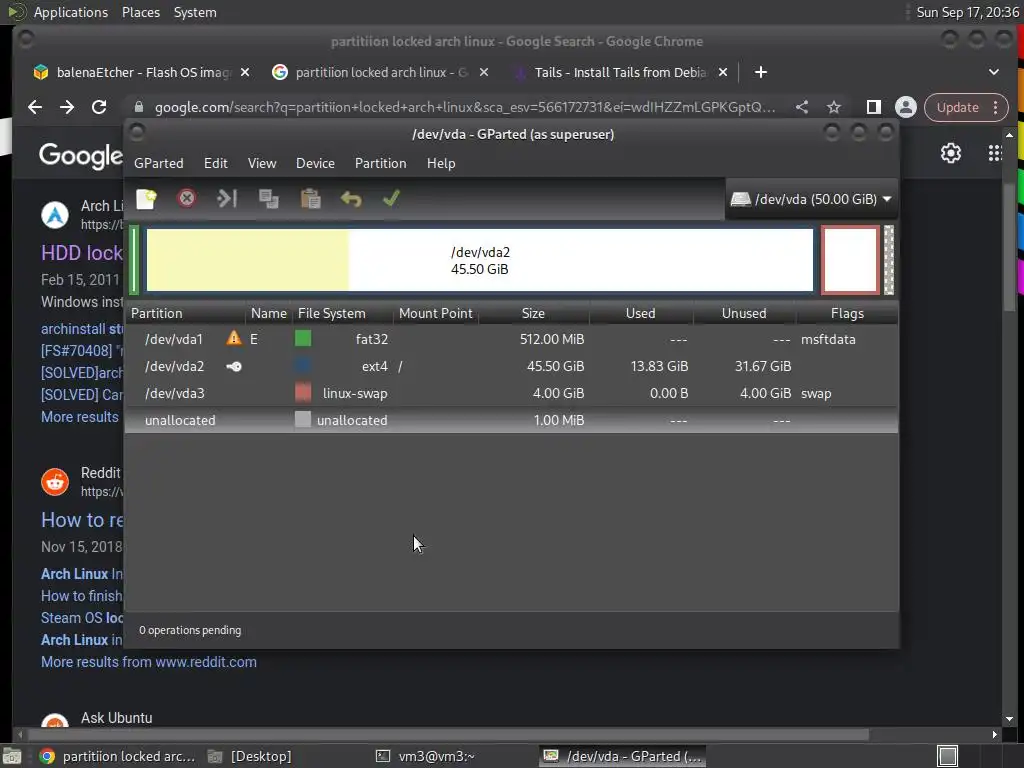Click the key lock icon on /dev/vda2
Viewport: 1024px width, 768px height.
[234, 366]
